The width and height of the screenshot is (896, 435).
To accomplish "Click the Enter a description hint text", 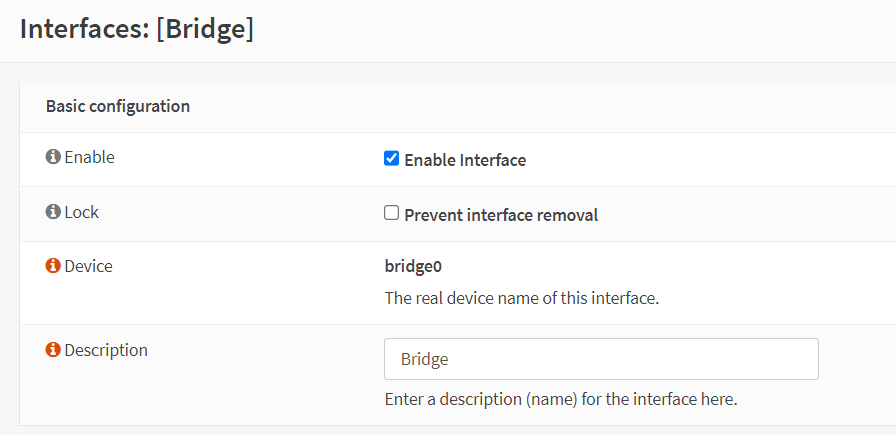I will point(560,399).
